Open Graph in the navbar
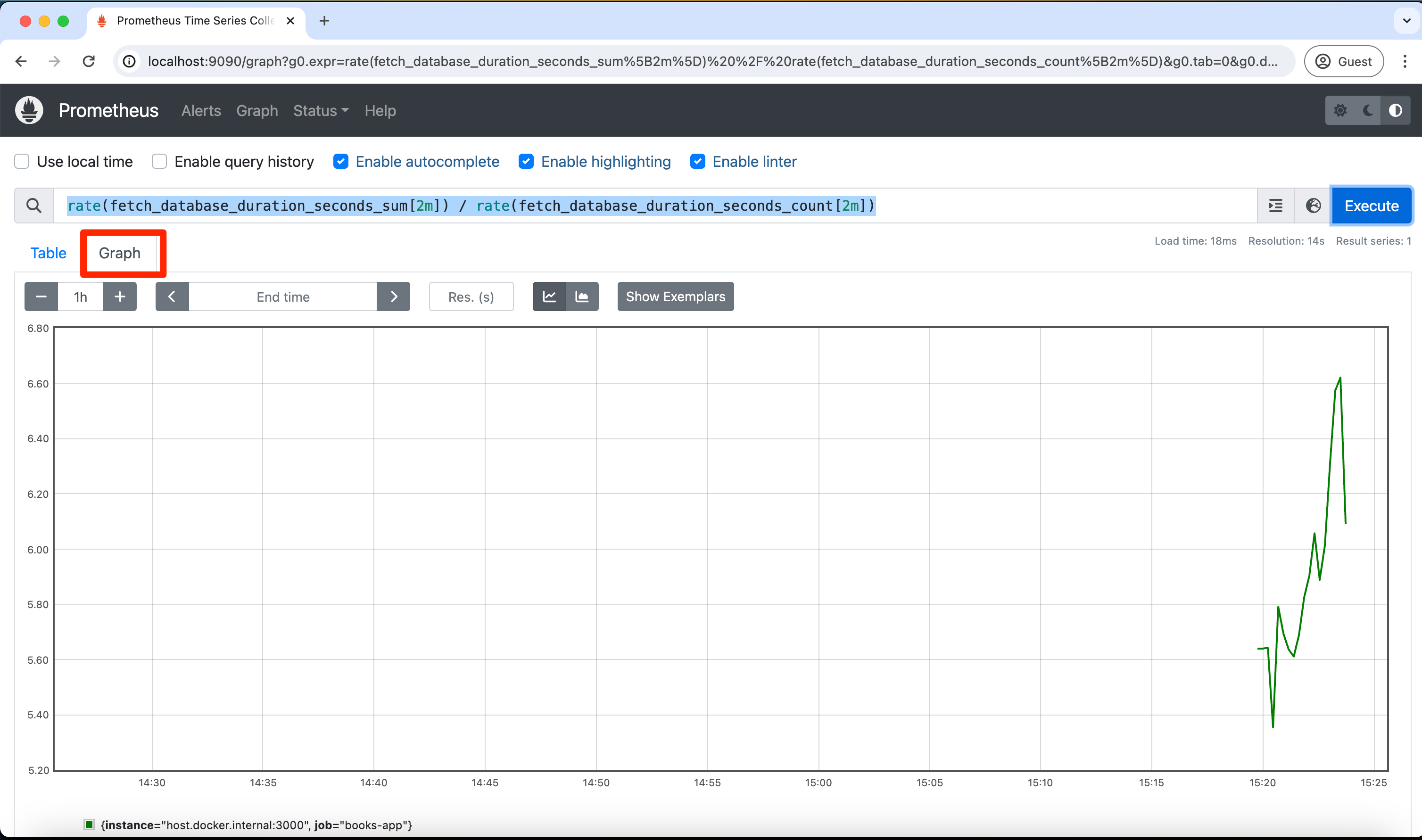1422x840 pixels. tap(257, 110)
